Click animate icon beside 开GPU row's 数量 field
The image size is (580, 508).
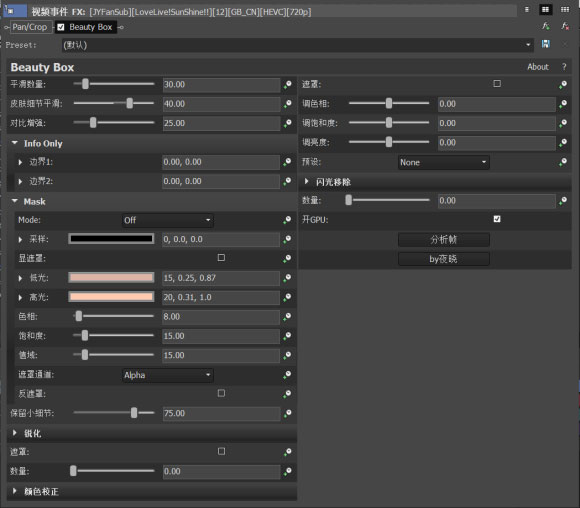(x=563, y=201)
